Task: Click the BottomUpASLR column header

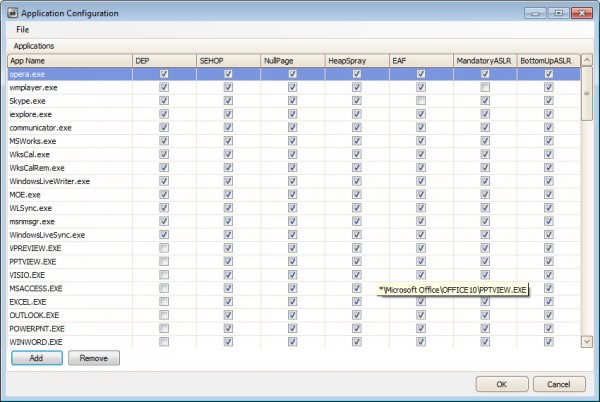Action: (x=549, y=60)
